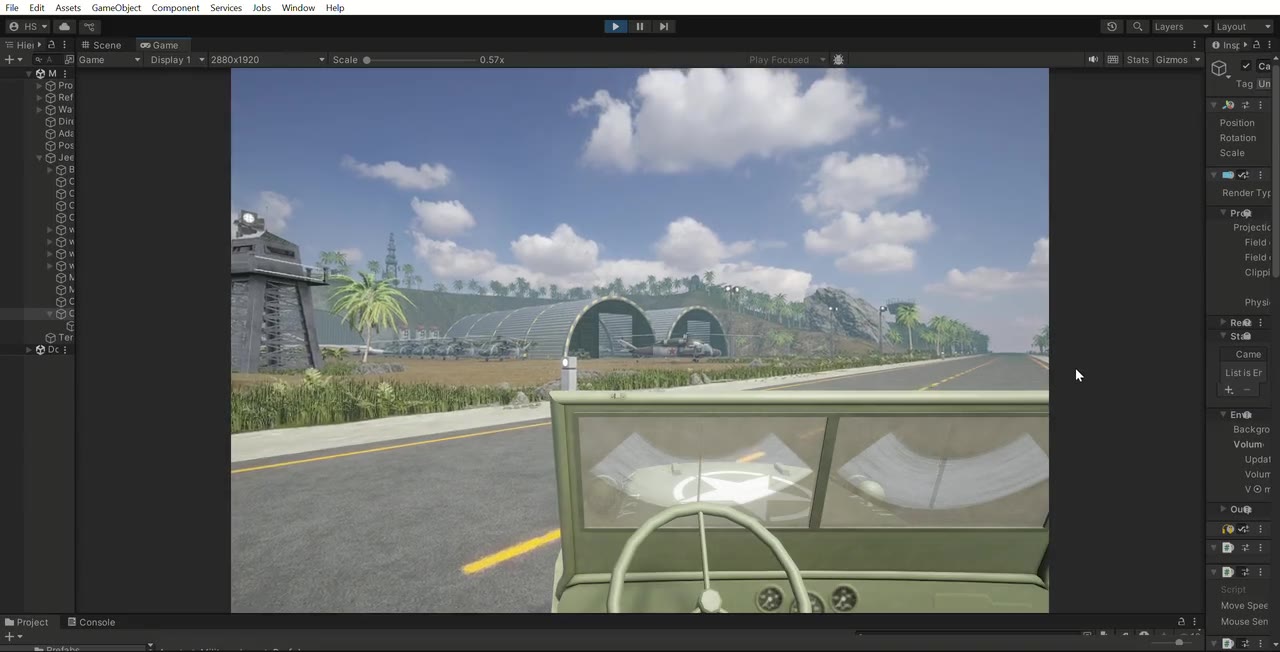
Task: Click the Pause button in toolbar
Action: 639,27
